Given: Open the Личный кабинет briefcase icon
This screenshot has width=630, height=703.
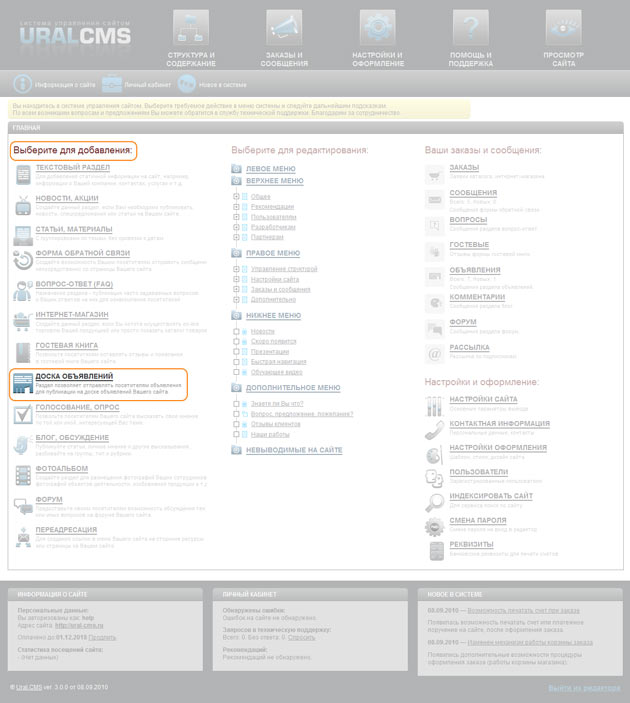Looking at the screenshot, I should [112, 86].
